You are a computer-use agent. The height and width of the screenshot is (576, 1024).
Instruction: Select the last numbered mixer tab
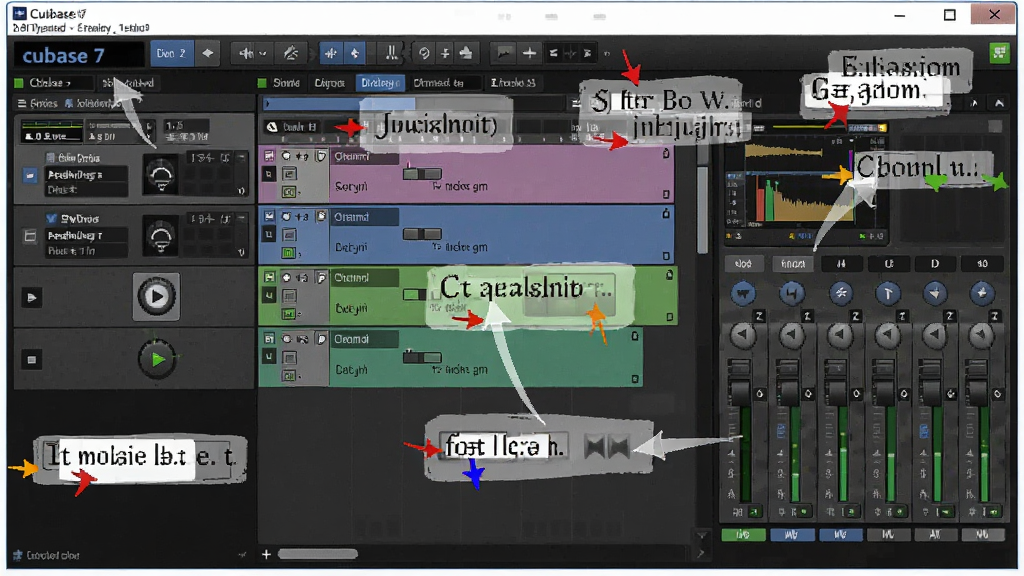click(x=982, y=264)
